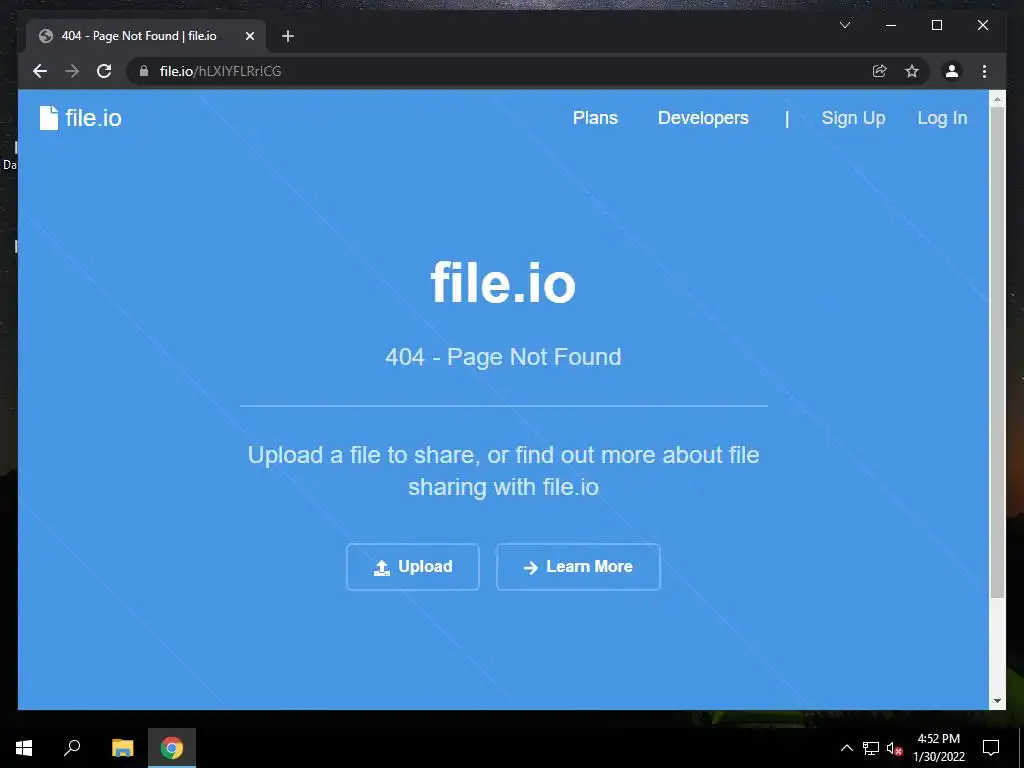Click the Chrome taskbar icon
The image size is (1024, 768).
coord(172,748)
